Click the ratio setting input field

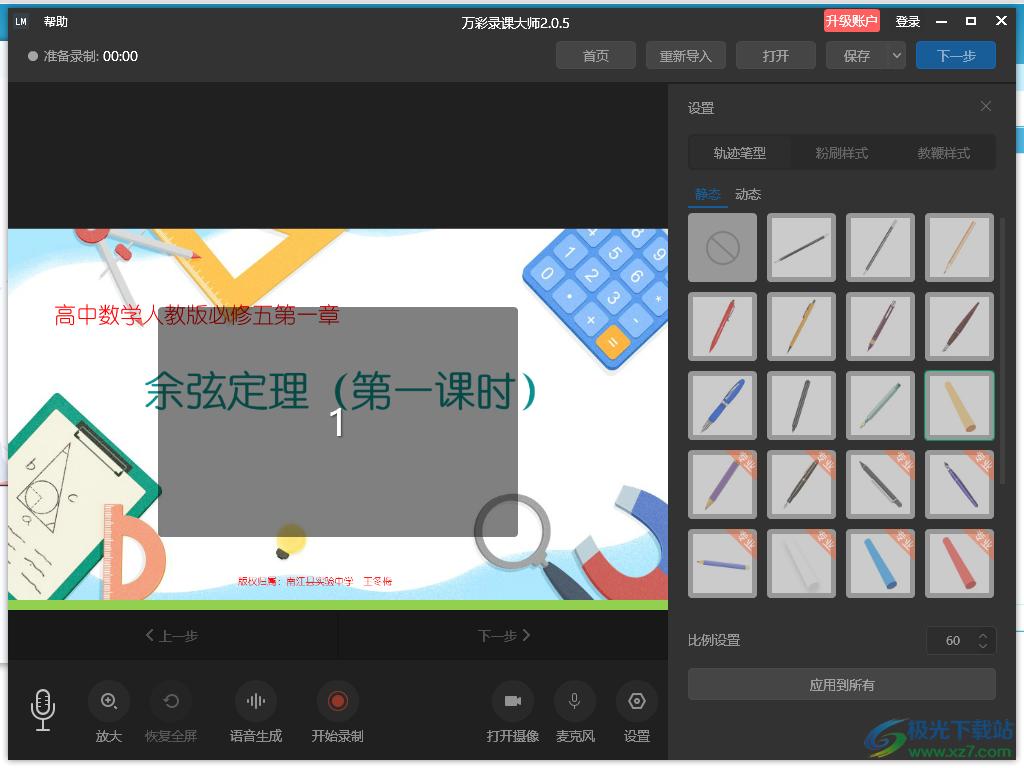[952, 640]
